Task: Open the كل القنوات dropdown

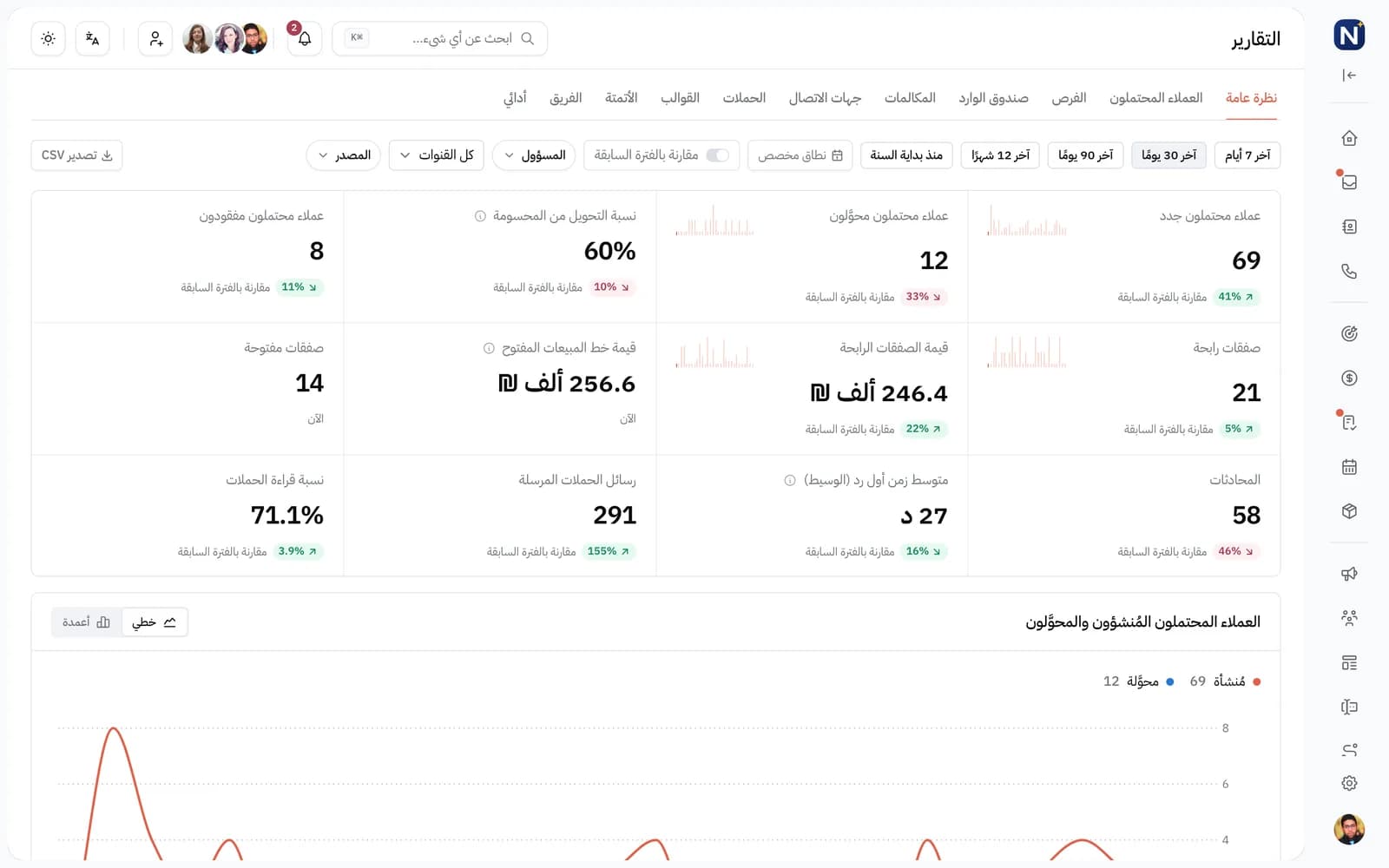Action: pyautogui.click(x=437, y=155)
